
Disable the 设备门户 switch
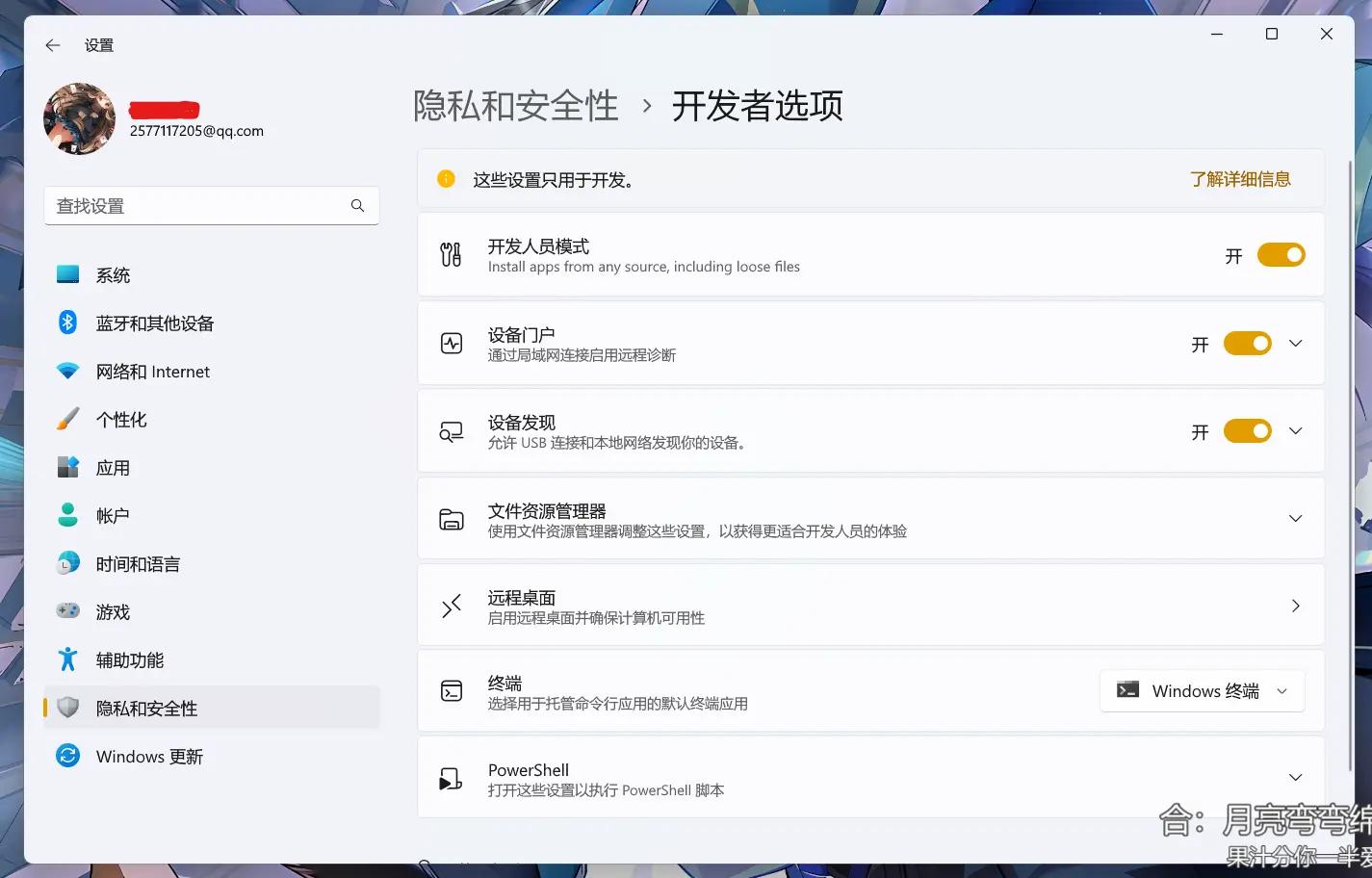1247,344
